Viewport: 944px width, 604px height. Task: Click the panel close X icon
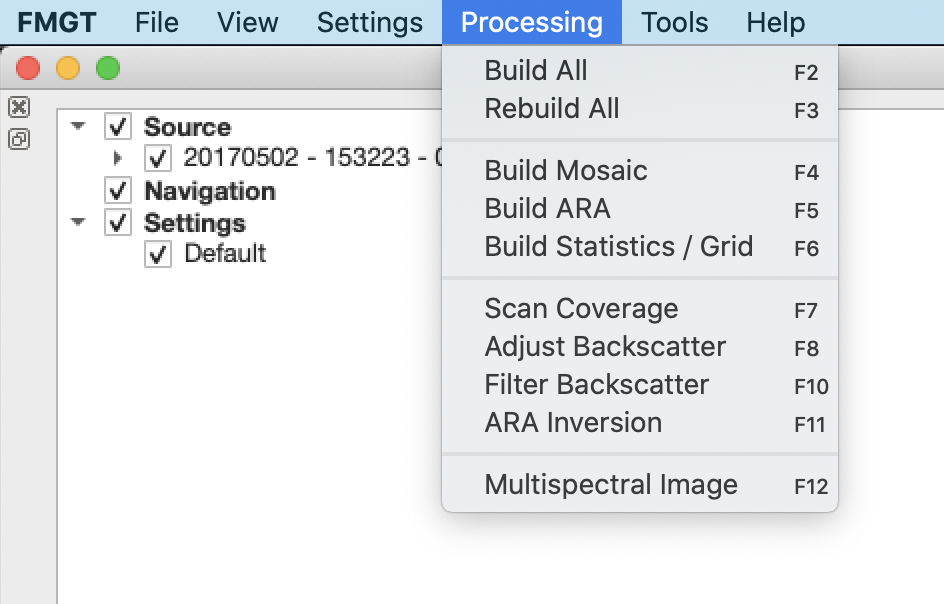[18, 107]
